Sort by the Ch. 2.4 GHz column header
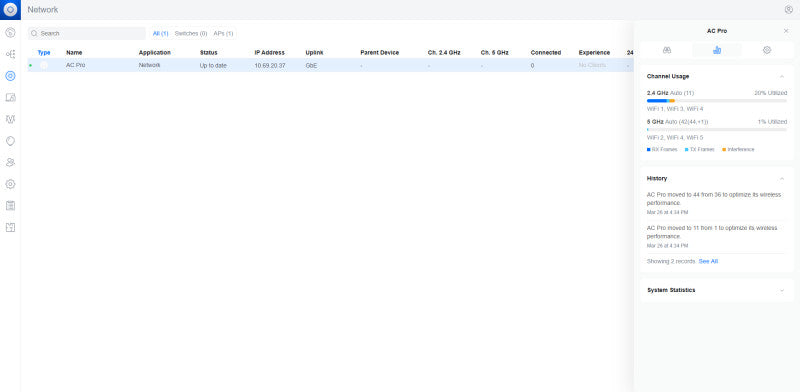 pyautogui.click(x=444, y=53)
